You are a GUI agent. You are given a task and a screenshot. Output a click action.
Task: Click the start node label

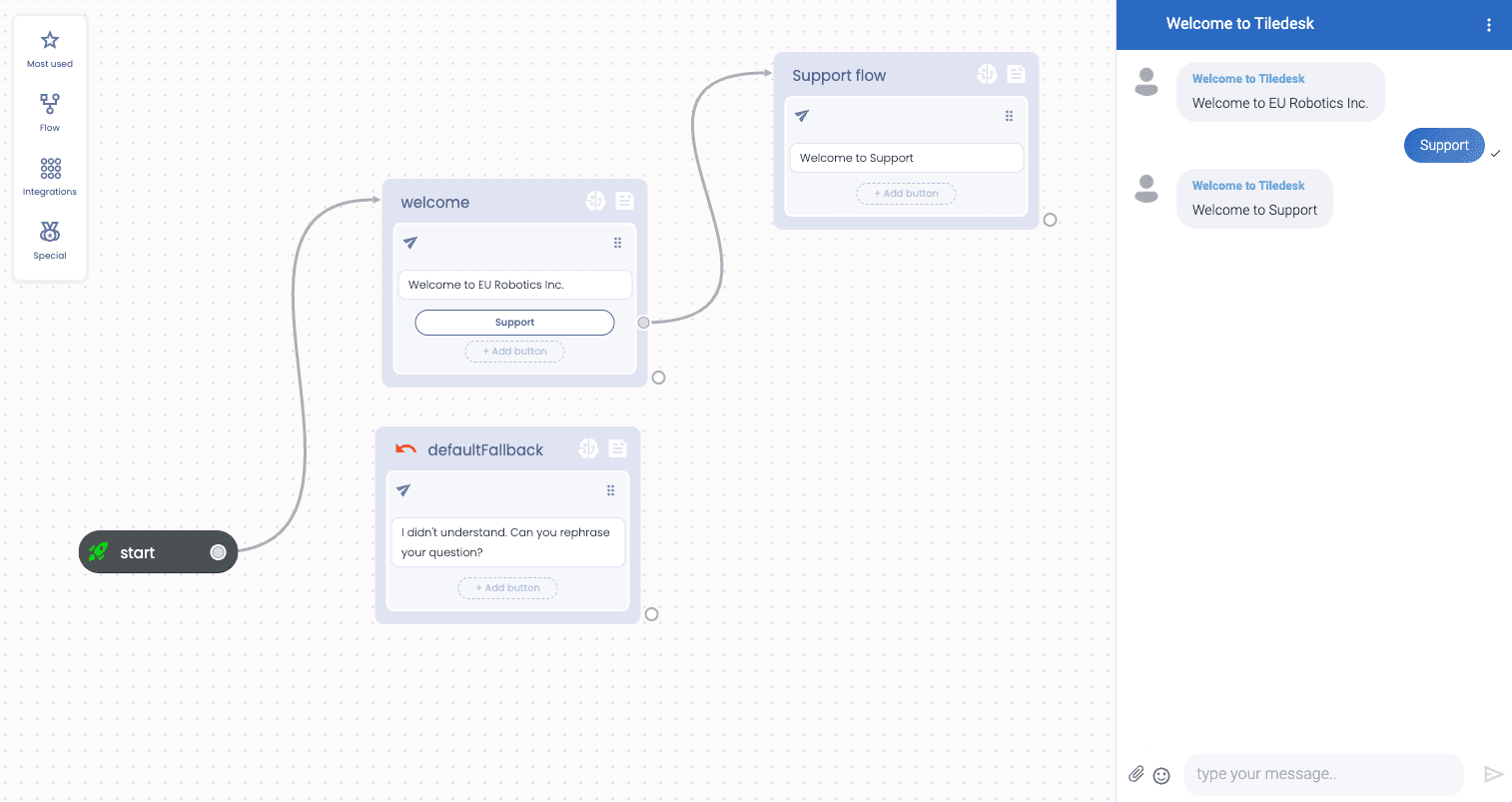138,552
